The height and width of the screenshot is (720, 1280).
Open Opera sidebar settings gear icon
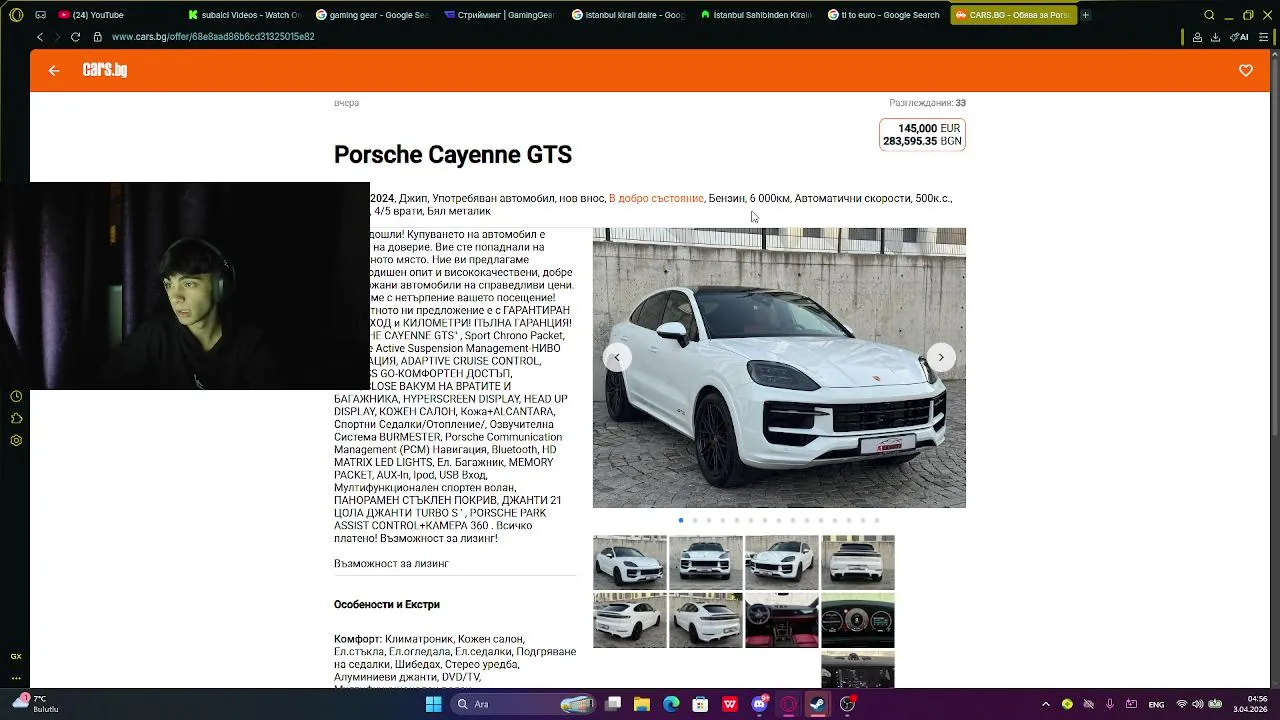[16, 440]
